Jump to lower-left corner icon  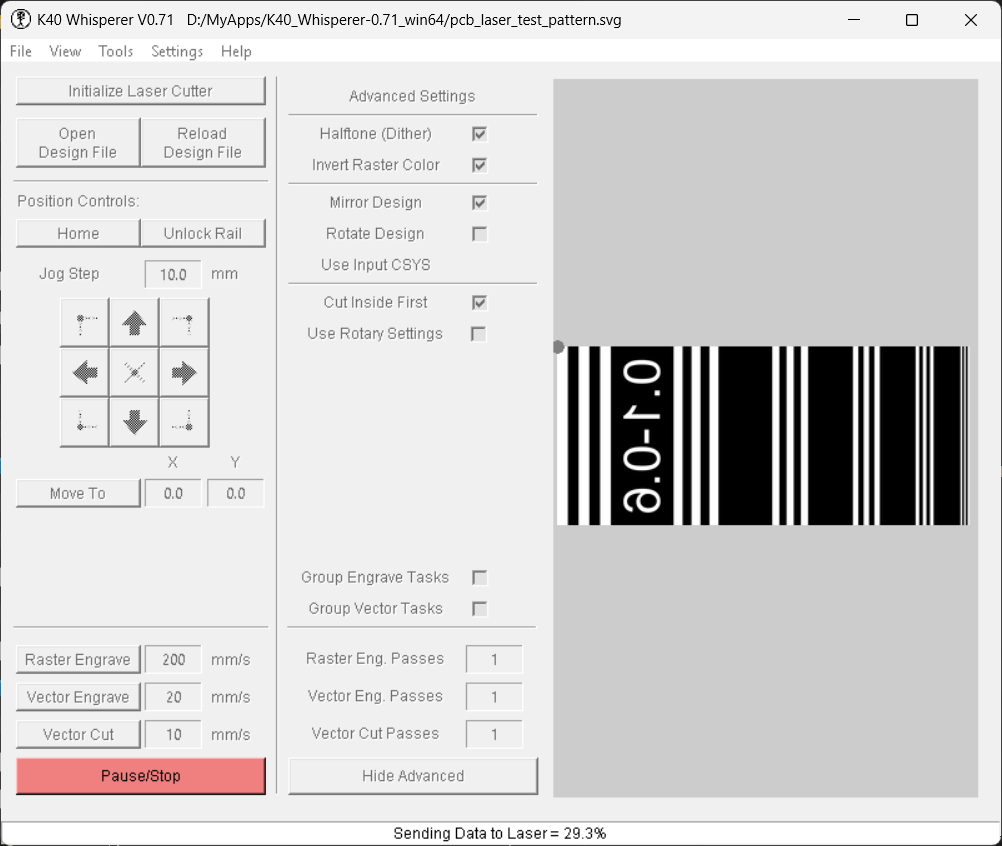[85, 422]
